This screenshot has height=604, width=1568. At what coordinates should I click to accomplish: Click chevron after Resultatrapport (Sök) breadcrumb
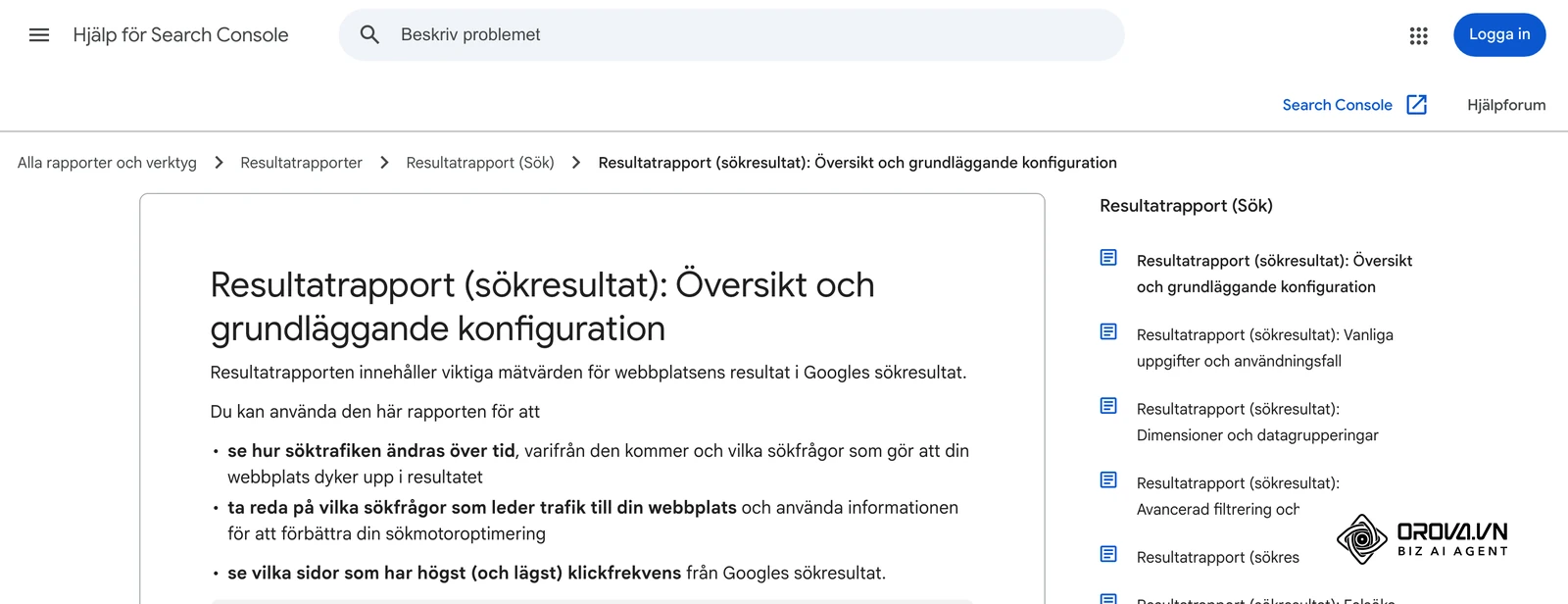[x=576, y=163]
